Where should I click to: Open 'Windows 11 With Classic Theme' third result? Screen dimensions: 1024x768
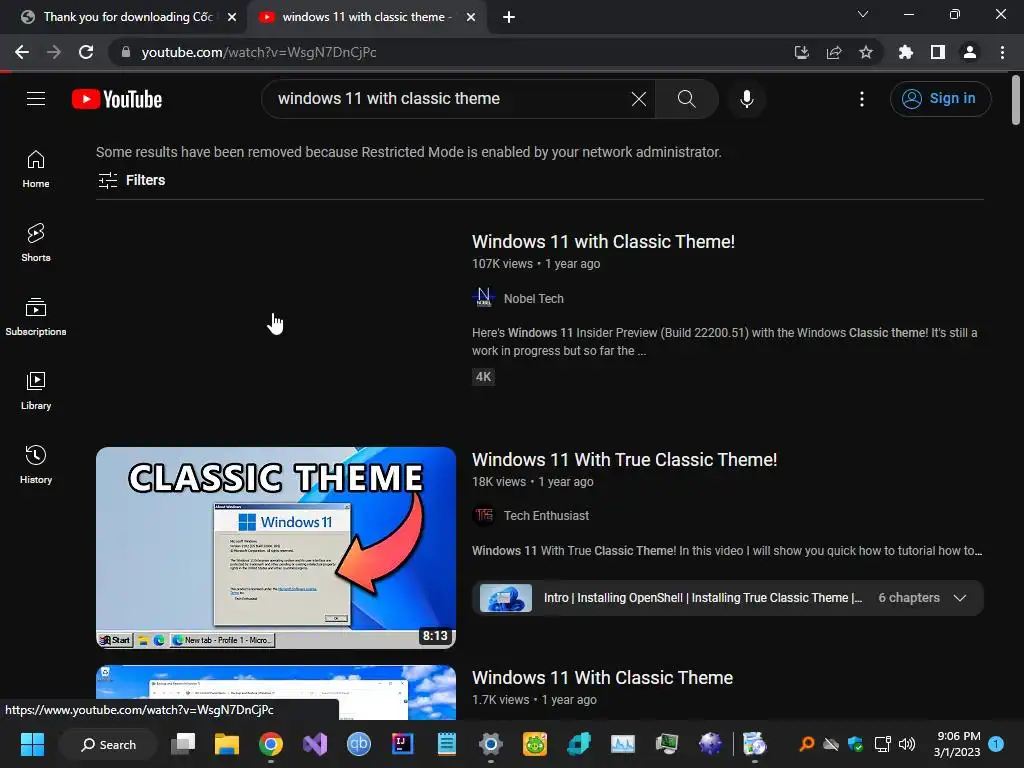tap(602, 678)
